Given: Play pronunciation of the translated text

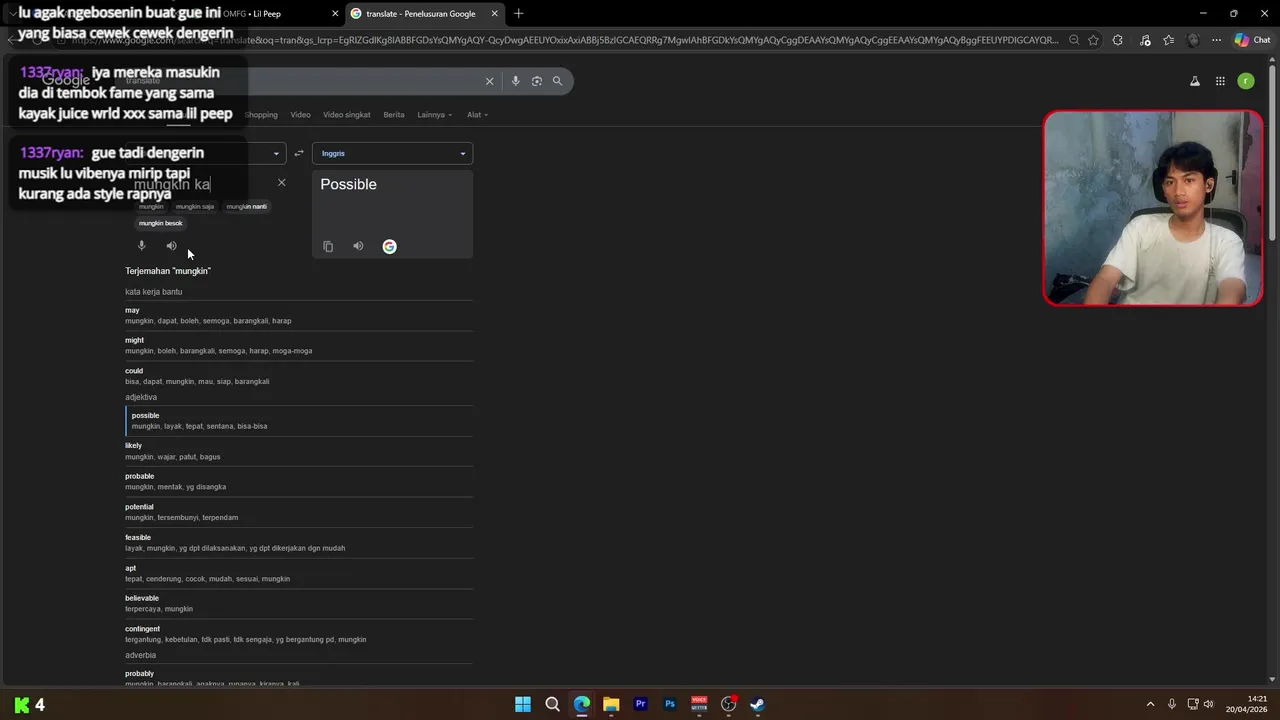Looking at the screenshot, I should click(358, 246).
